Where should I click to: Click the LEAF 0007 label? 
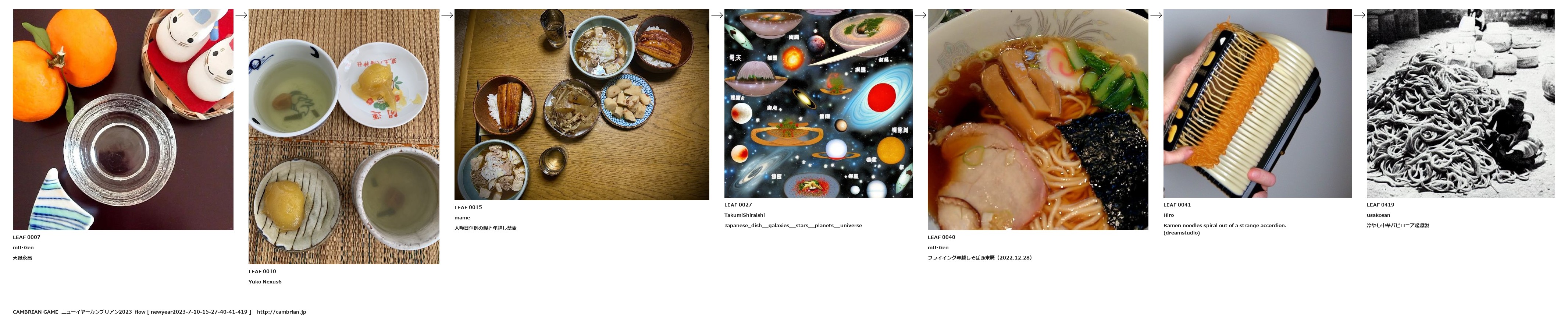pyautogui.click(x=26, y=237)
